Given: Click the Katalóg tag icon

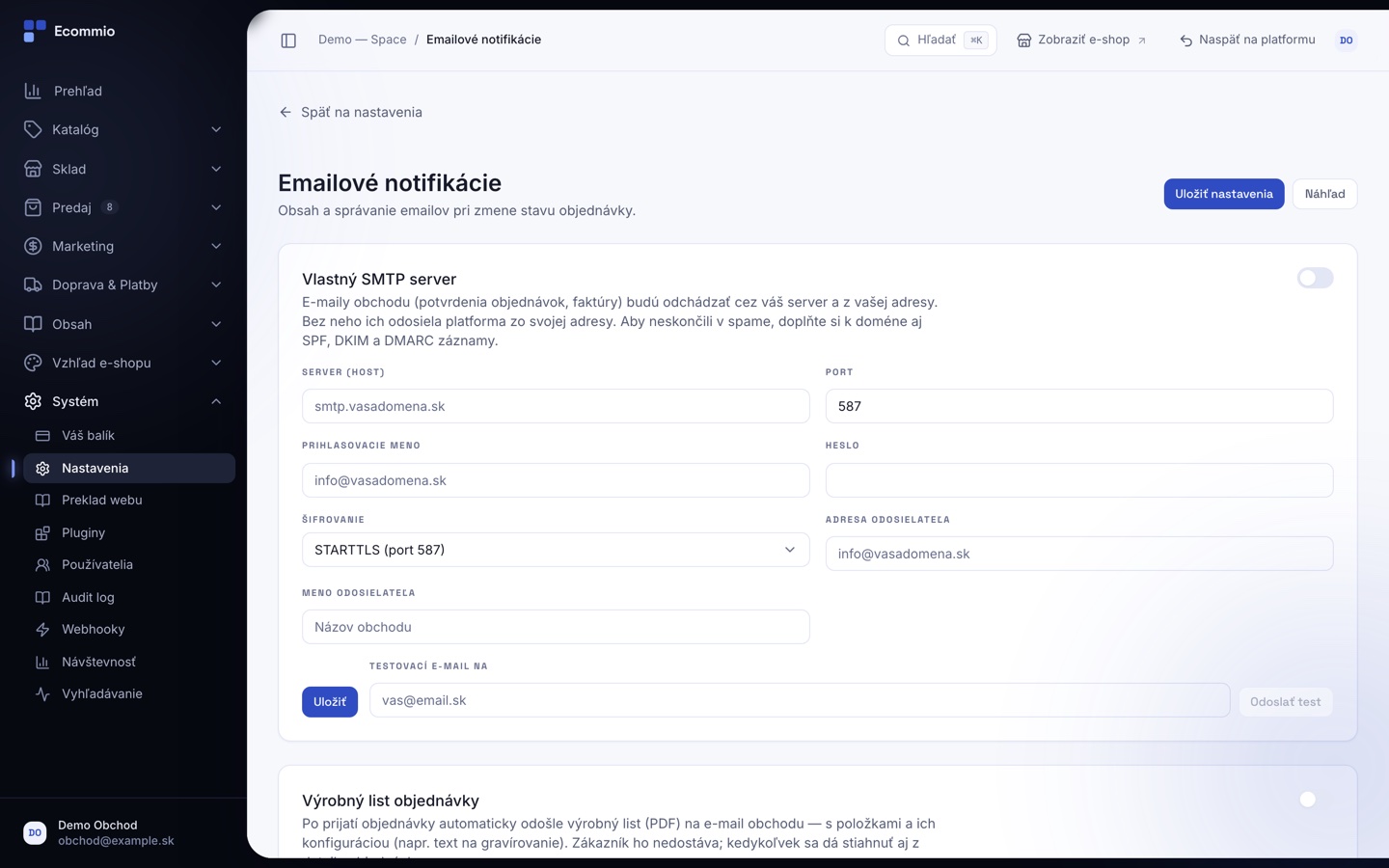Looking at the screenshot, I should pyautogui.click(x=33, y=129).
